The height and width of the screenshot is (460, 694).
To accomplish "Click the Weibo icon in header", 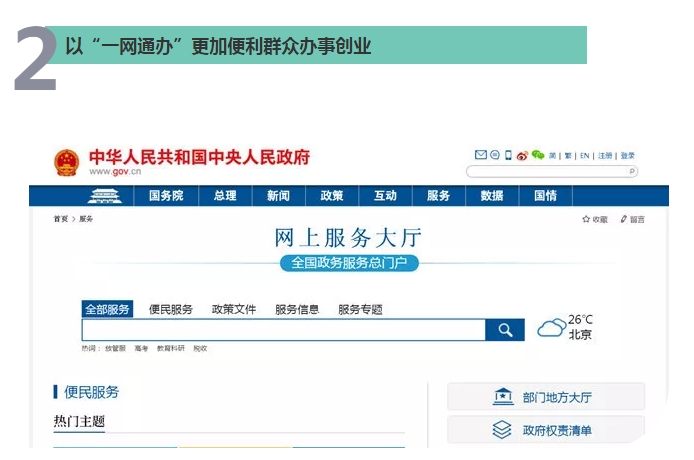I will (522, 155).
